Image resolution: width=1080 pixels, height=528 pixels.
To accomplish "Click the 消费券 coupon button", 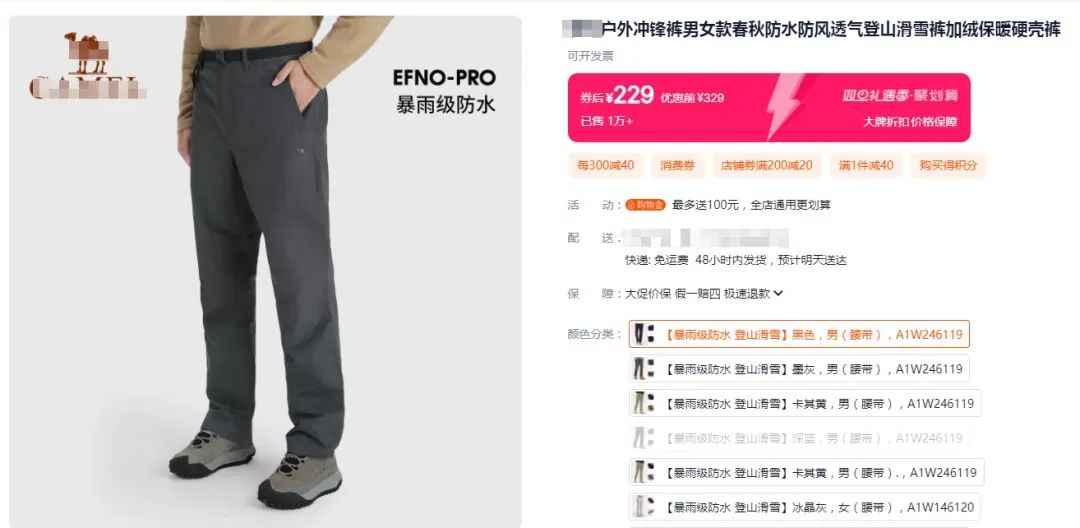I will [x=678, y=165].
